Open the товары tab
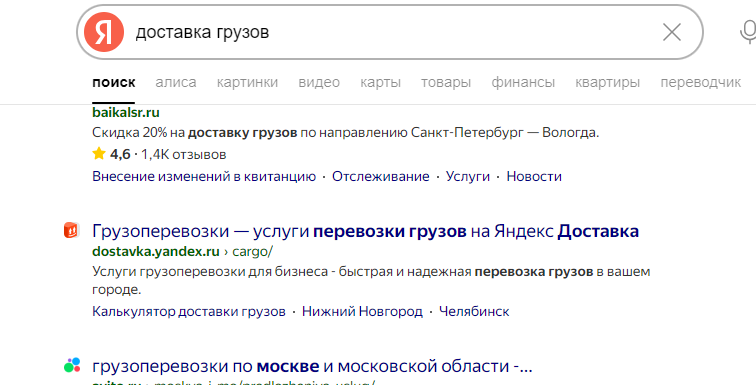Screen dimensions: 756x385 pos(446,82)
